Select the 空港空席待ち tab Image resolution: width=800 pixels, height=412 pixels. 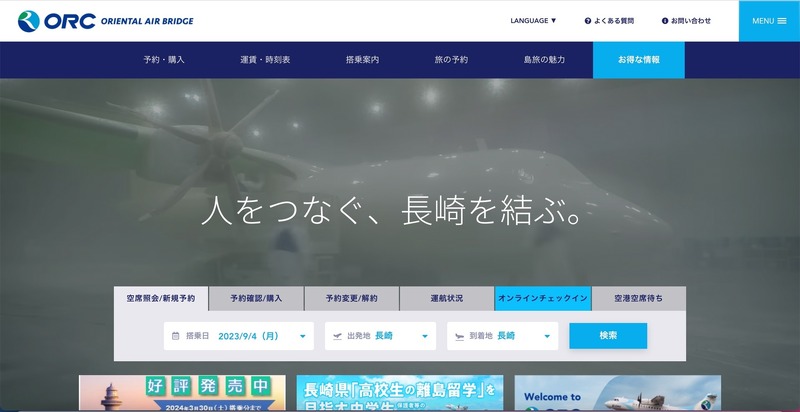(638, 298)
